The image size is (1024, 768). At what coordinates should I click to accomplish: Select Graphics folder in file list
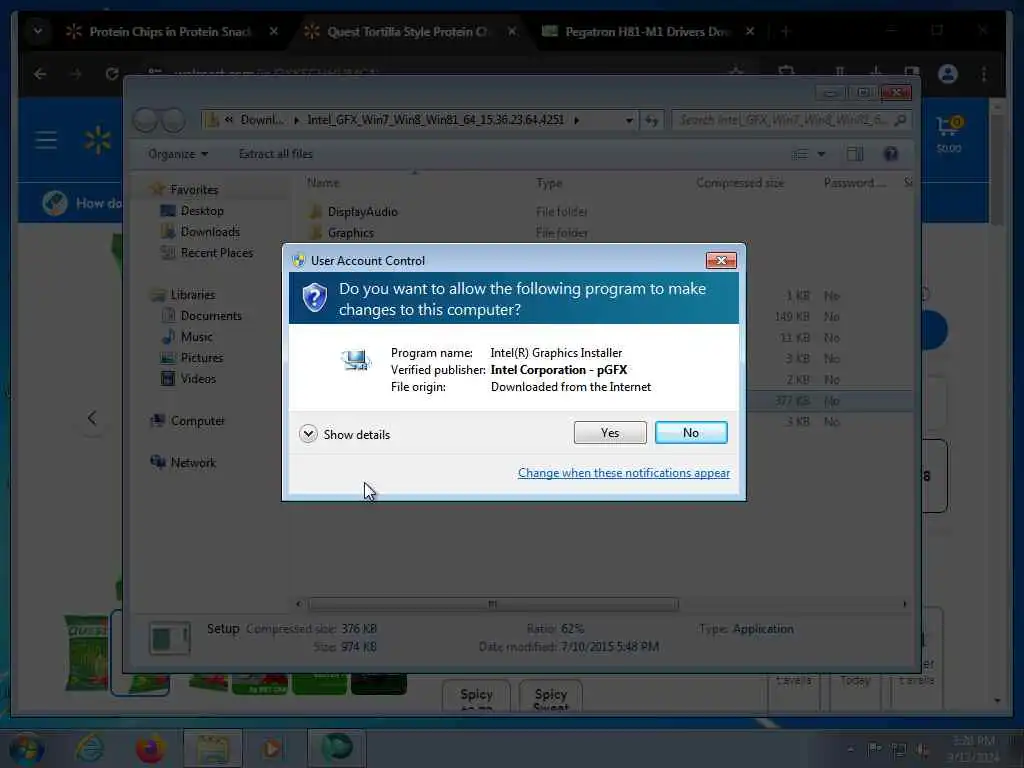(x=351, y=232)
